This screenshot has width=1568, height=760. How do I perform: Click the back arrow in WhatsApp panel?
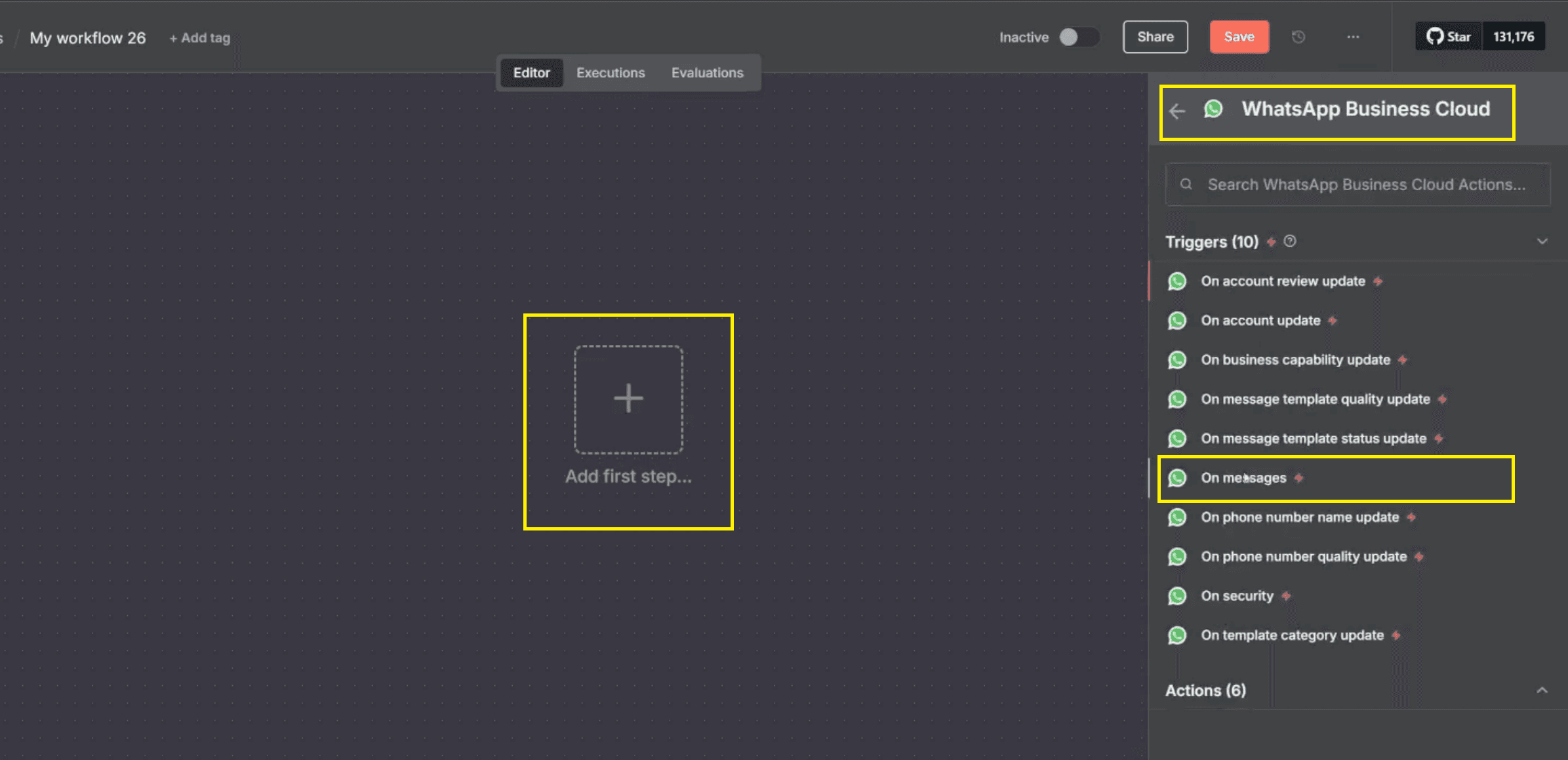click(1178, 111)
